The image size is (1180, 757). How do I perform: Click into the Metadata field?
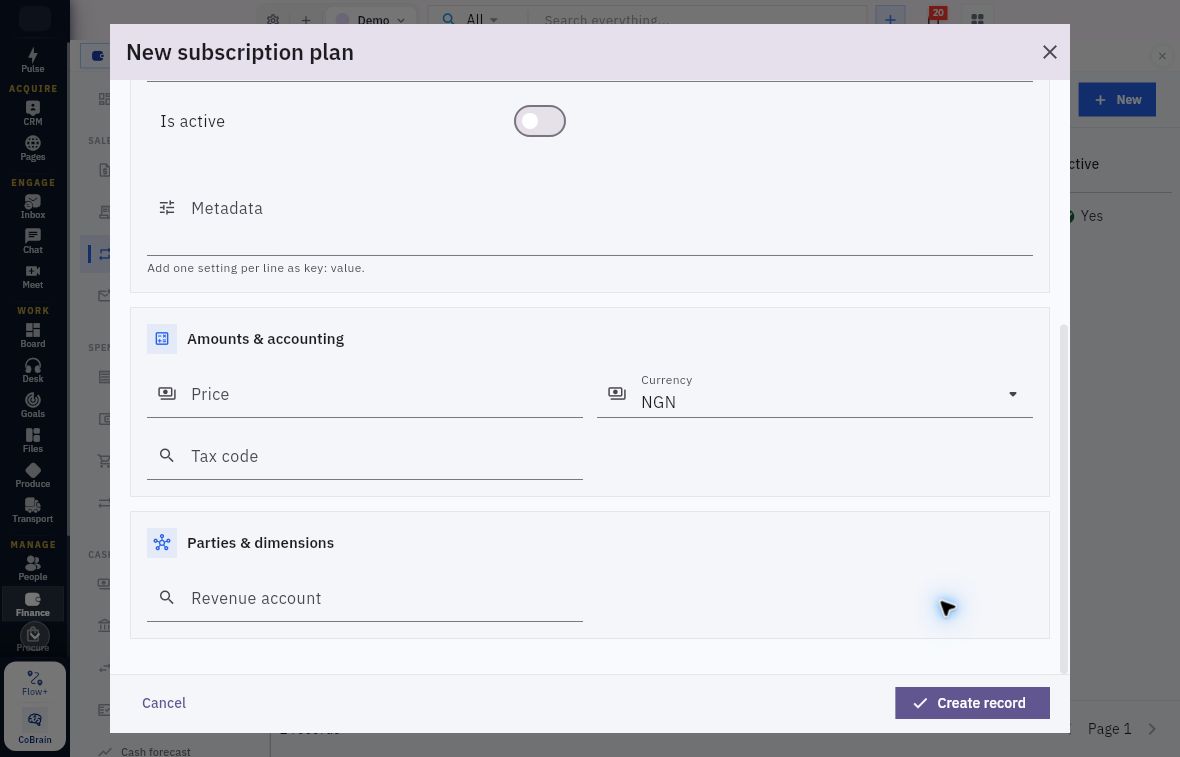click(x=590, y=208)
